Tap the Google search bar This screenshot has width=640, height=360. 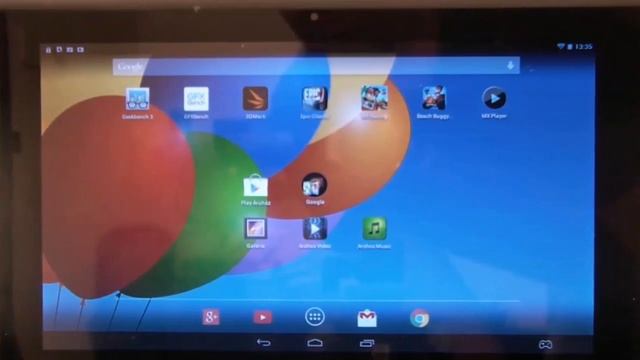[x=316, y=66]
